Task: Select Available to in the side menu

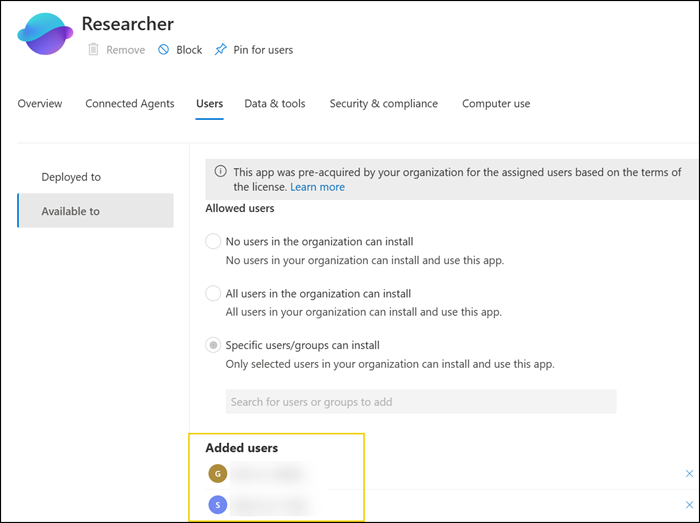Action: (95, 211)
